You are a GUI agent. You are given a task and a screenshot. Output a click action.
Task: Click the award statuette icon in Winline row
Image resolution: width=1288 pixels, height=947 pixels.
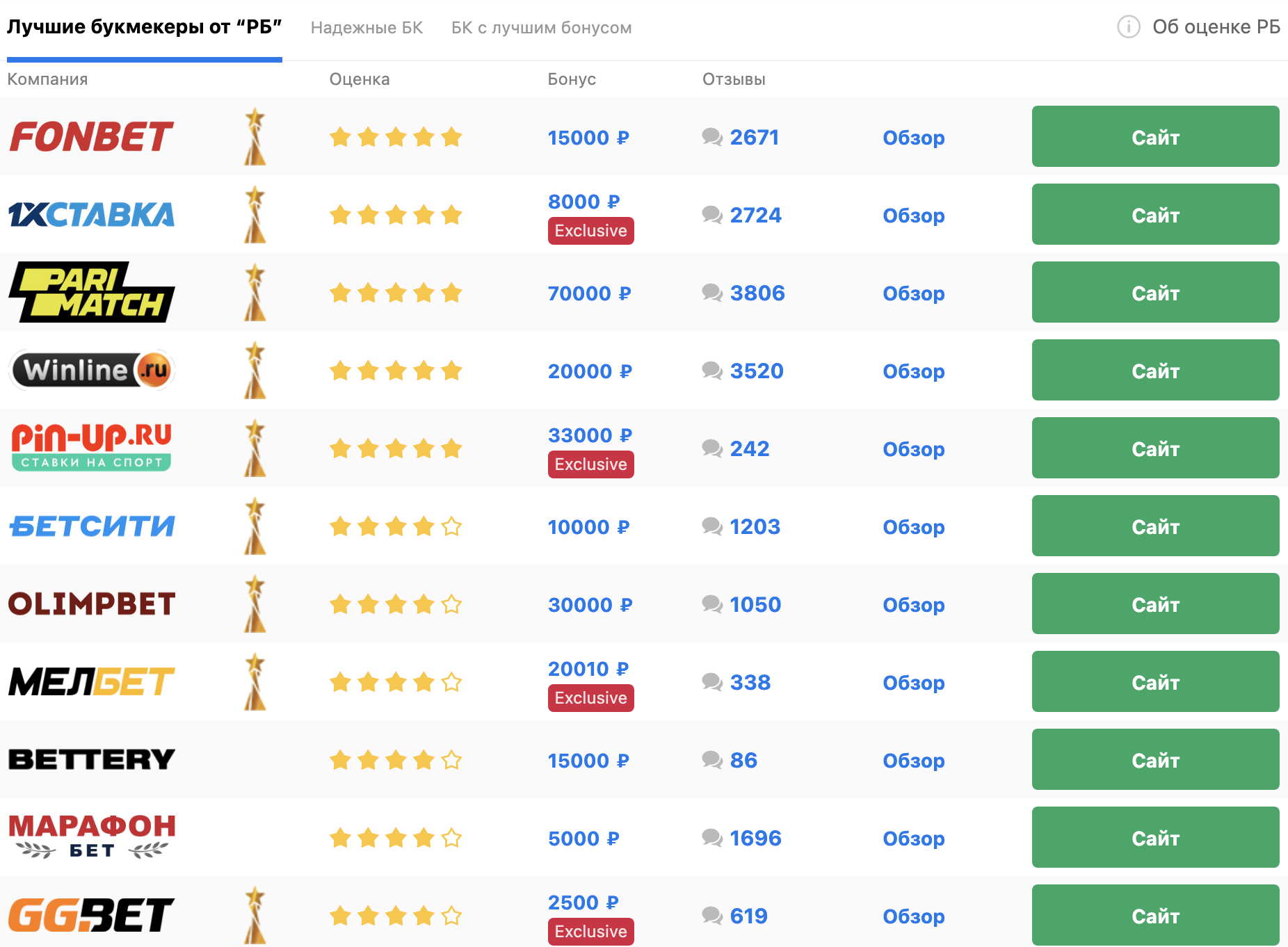tap(255, 370)
